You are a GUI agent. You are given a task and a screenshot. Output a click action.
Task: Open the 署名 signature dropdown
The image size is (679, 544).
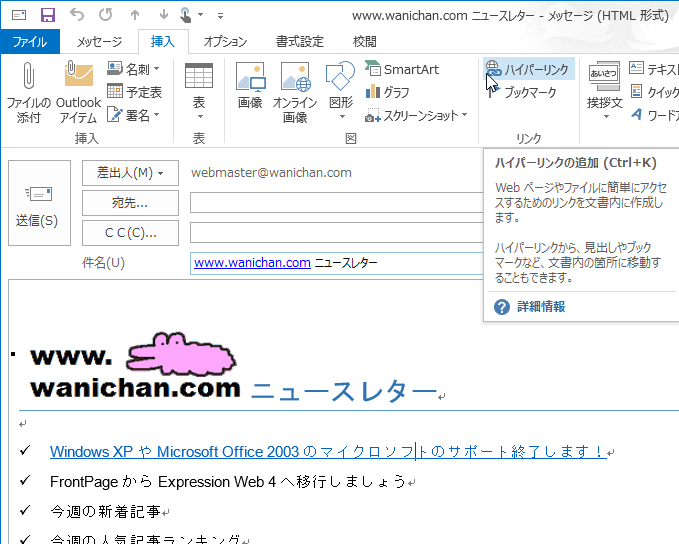point(134,115)
